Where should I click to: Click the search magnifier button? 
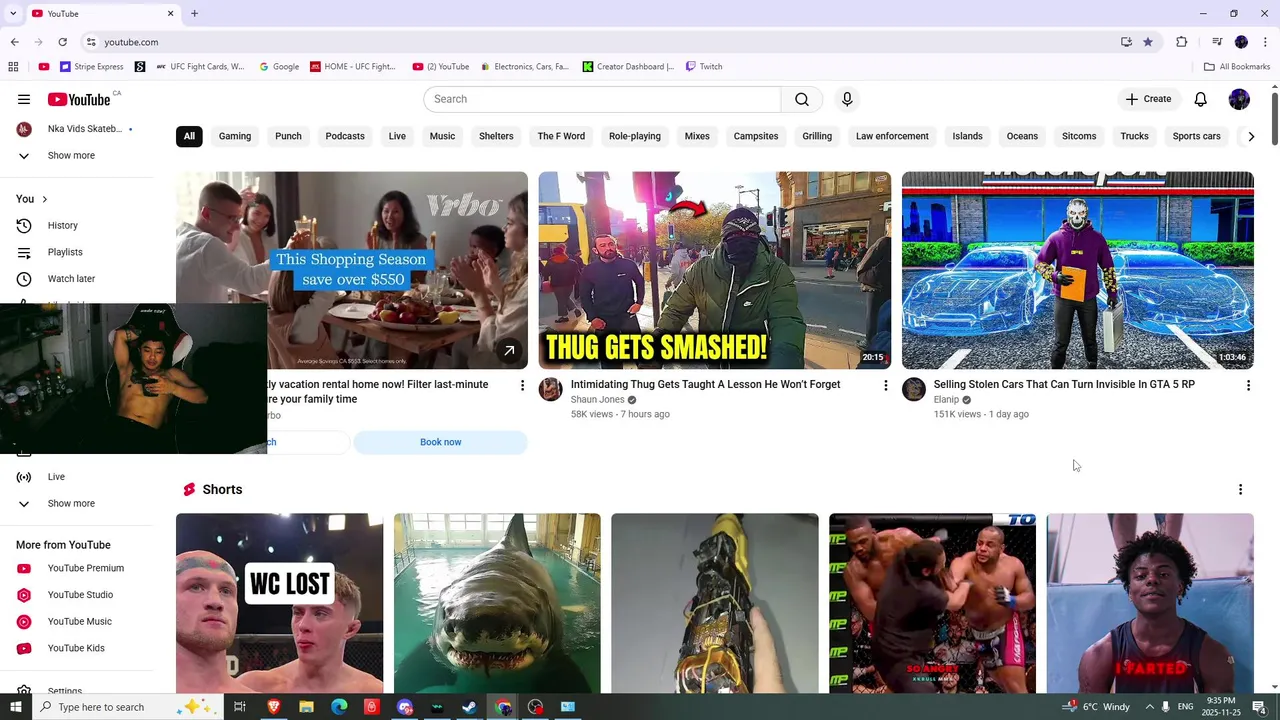pyautogui.click(x=802, y=99)
